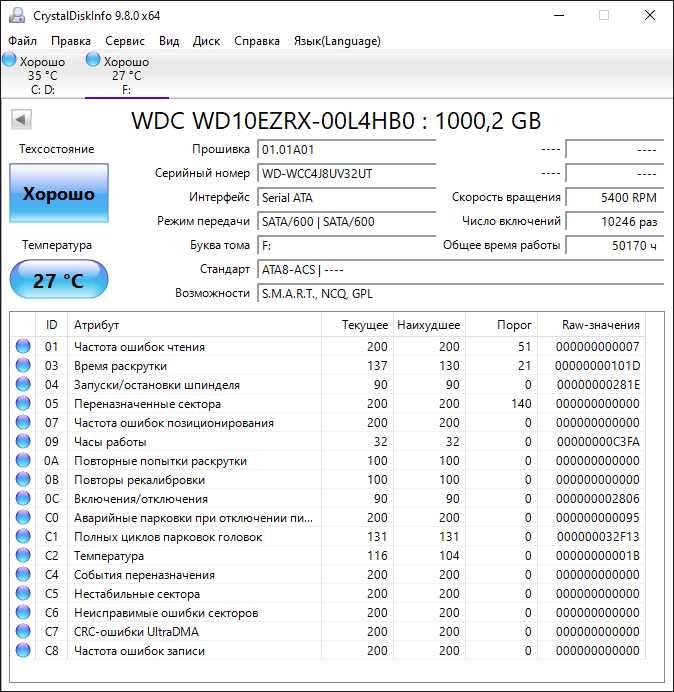Click the Атрибут column header
Image resolution: width=674 pixels, height=692 pixels.
(195, 325)
